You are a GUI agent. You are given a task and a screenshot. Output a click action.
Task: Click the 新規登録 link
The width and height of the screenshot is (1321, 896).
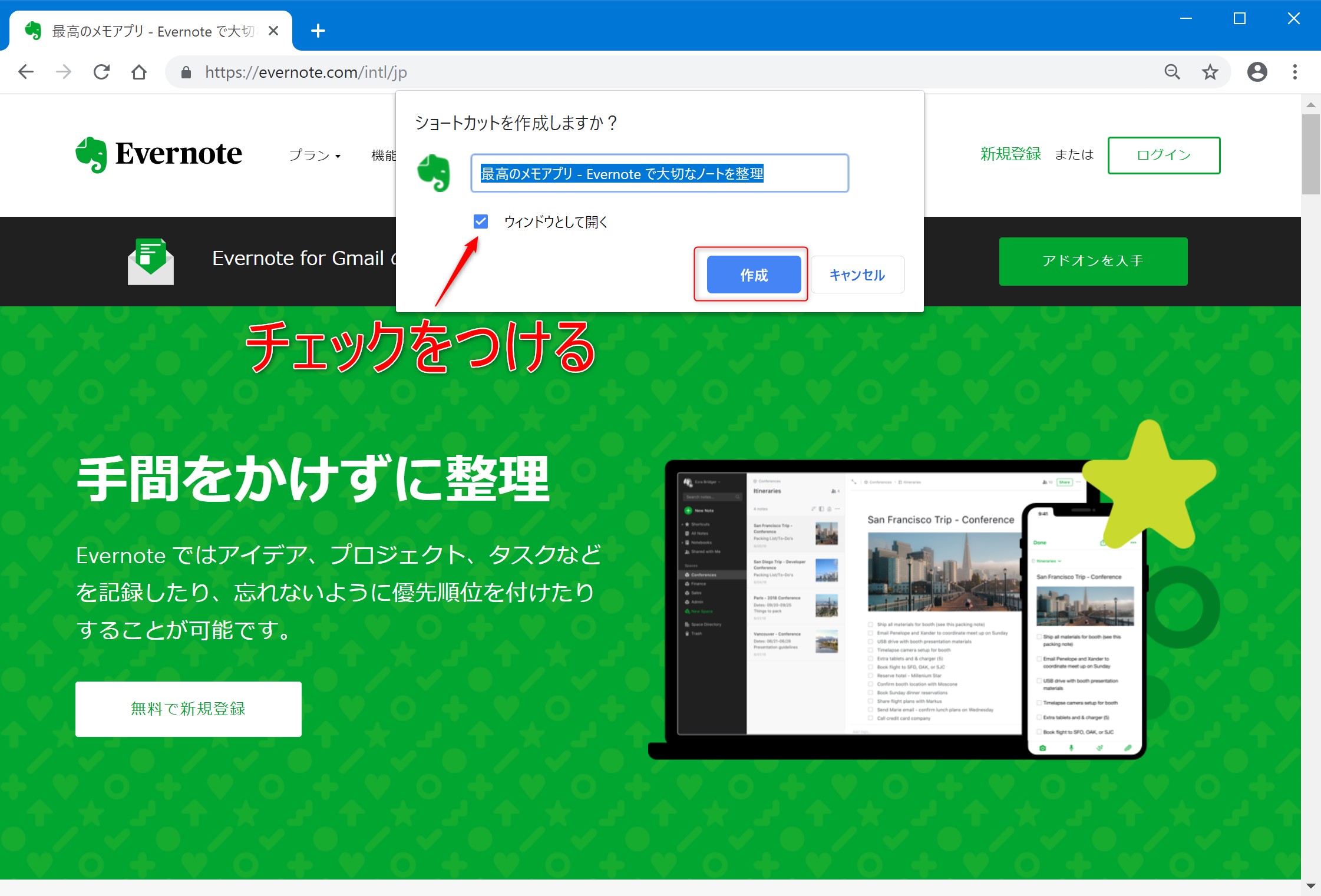[1010, 154]
